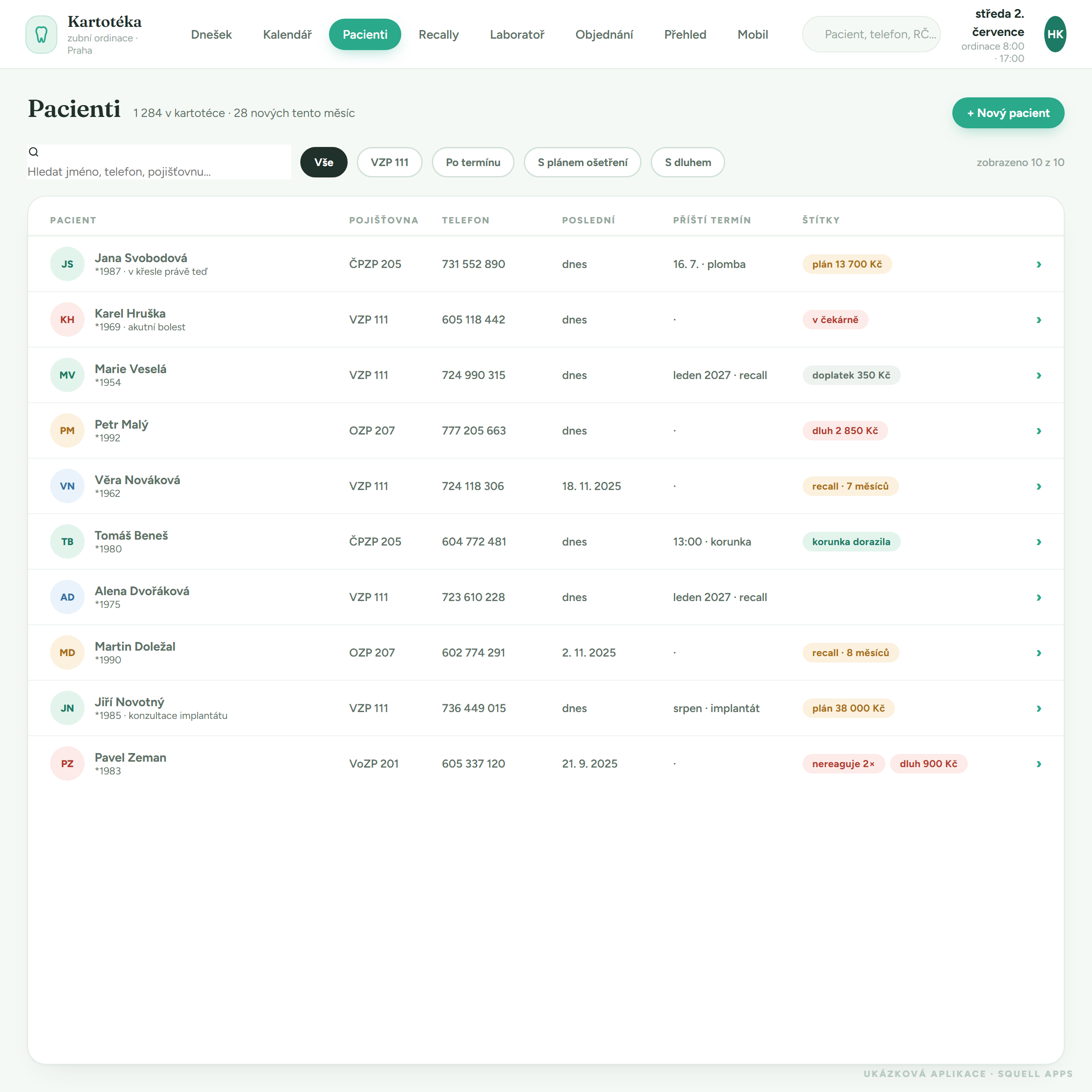Screen dimensions: 1092x1092
Task: Toggle the Po termínu filter
Action: [x=473, y=162]
